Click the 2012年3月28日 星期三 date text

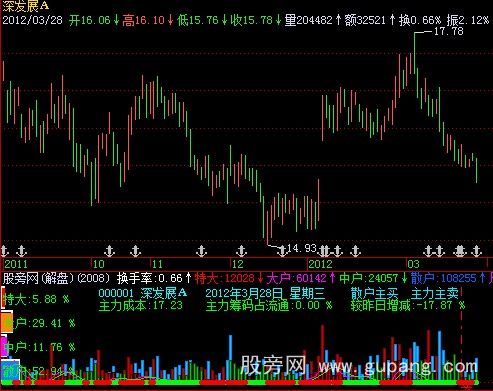[x=265, y=293]
